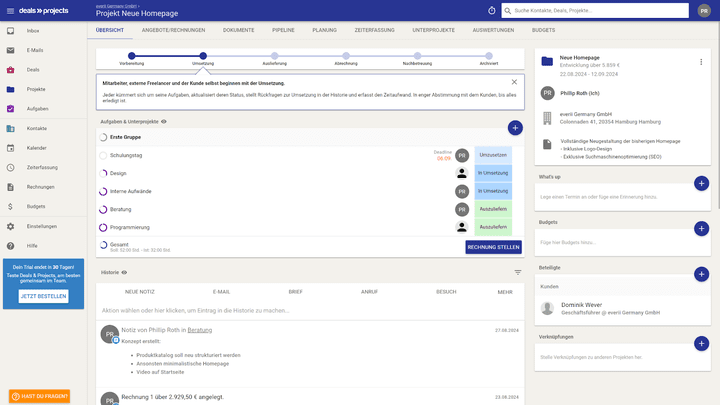This screenshot has height=405, width=720.
Task: Toggle the Historie visibility eye icon
Action: click(125, 272)
